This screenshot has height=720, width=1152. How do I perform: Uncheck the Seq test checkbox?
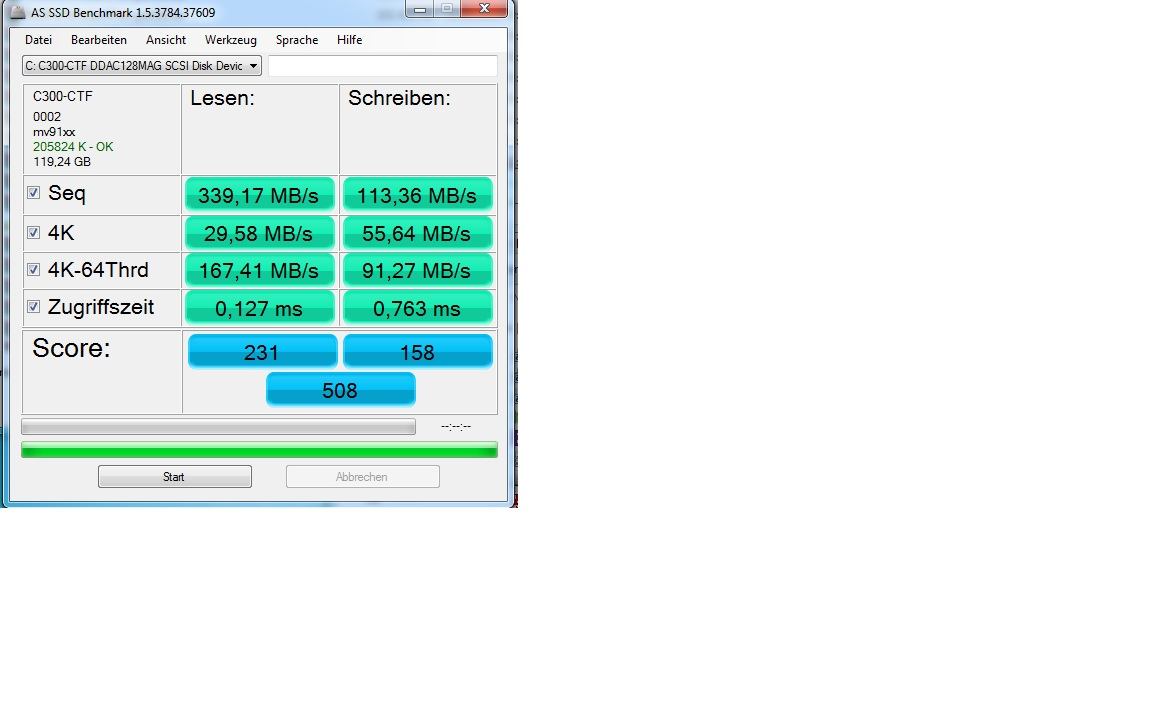coord(33,192)
